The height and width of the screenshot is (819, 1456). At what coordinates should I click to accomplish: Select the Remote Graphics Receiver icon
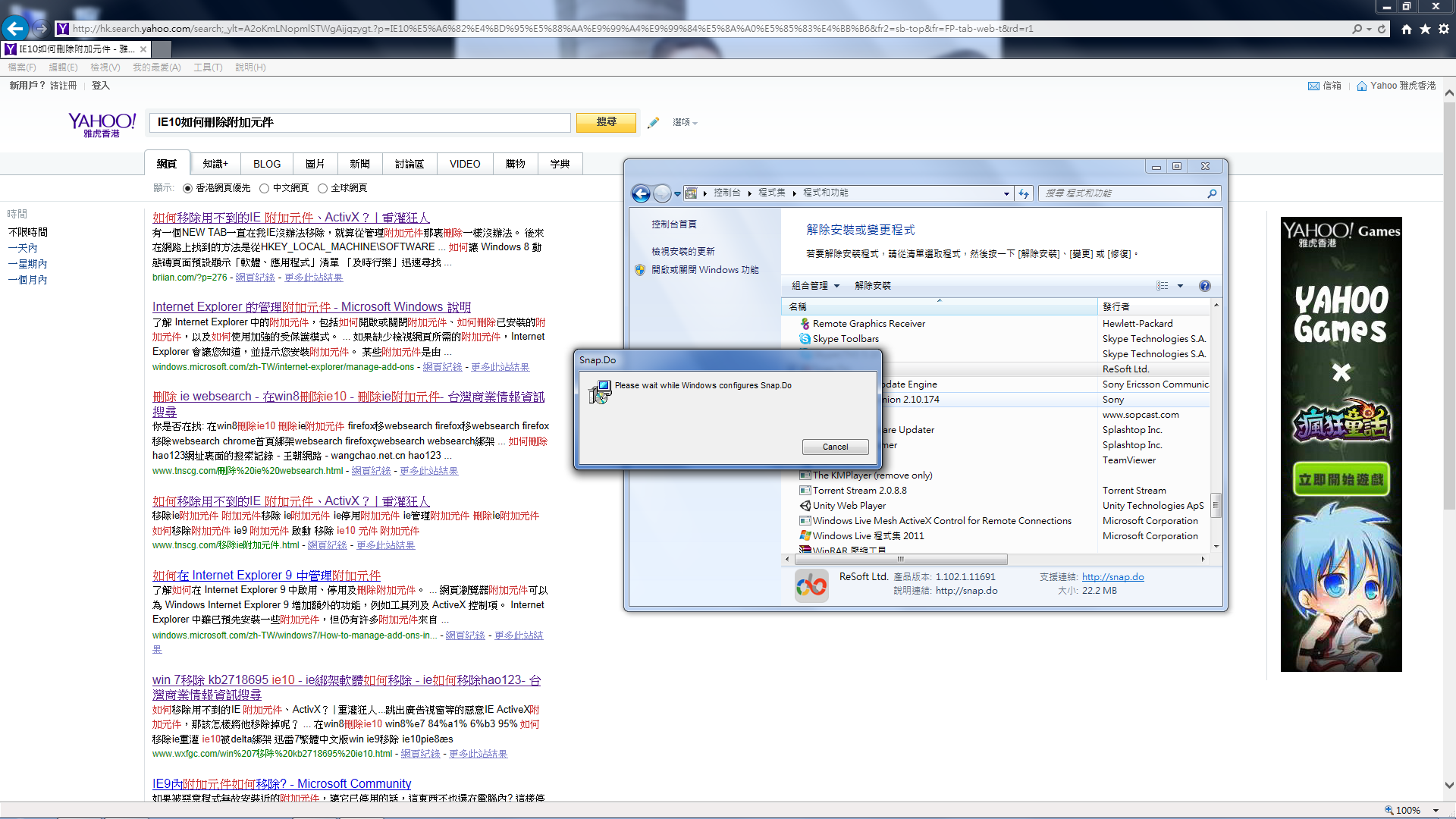pos(805,324)
